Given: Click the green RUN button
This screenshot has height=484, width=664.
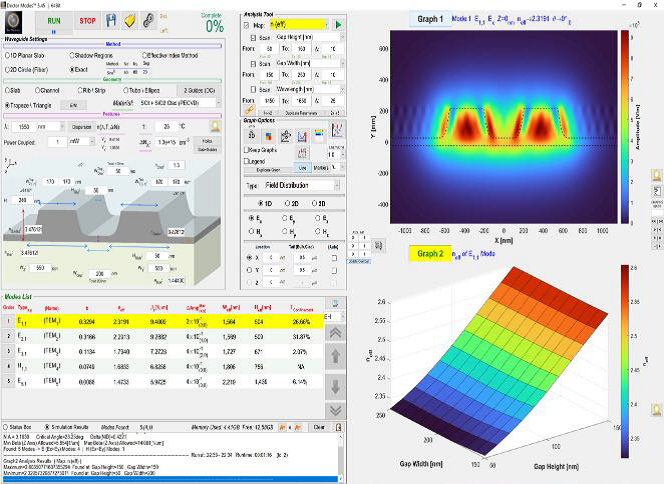Looking at the screenshot, I should pyautogui.click(x=54, y=19).
